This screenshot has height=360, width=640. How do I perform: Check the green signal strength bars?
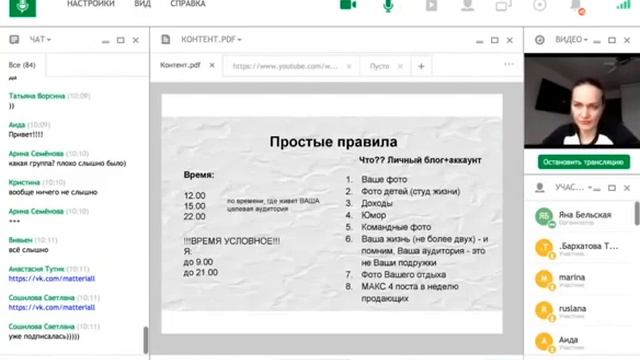tap(623, 5)
